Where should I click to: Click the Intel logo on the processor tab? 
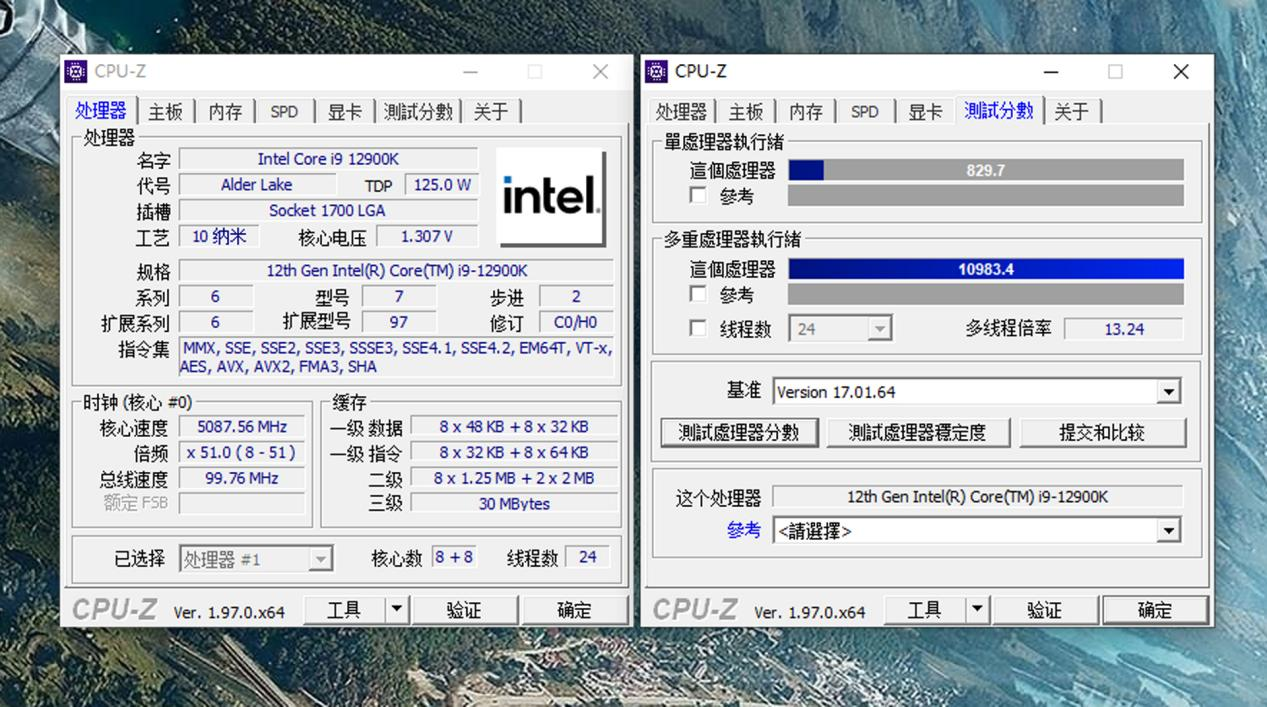click(549, 197)
